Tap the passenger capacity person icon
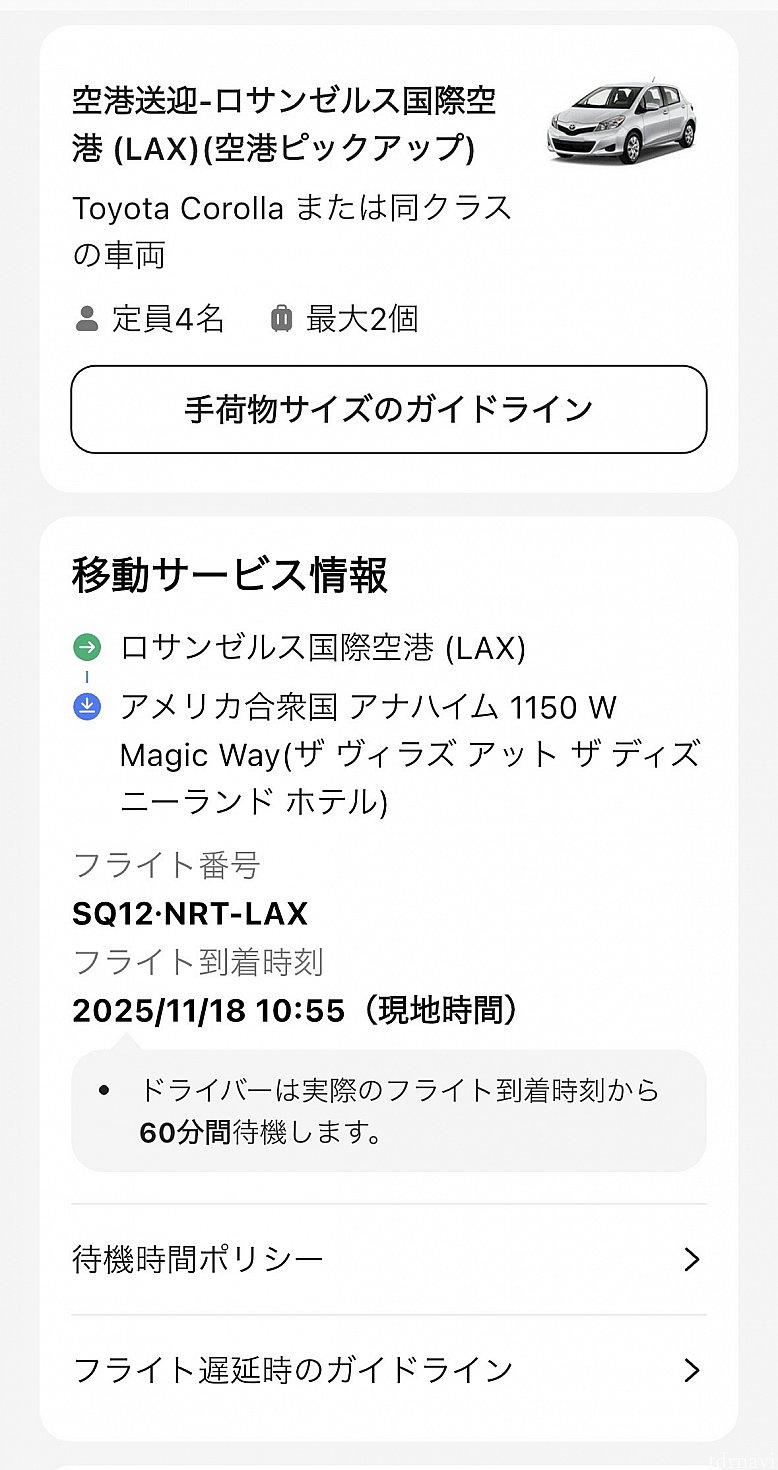 (87, 320)
